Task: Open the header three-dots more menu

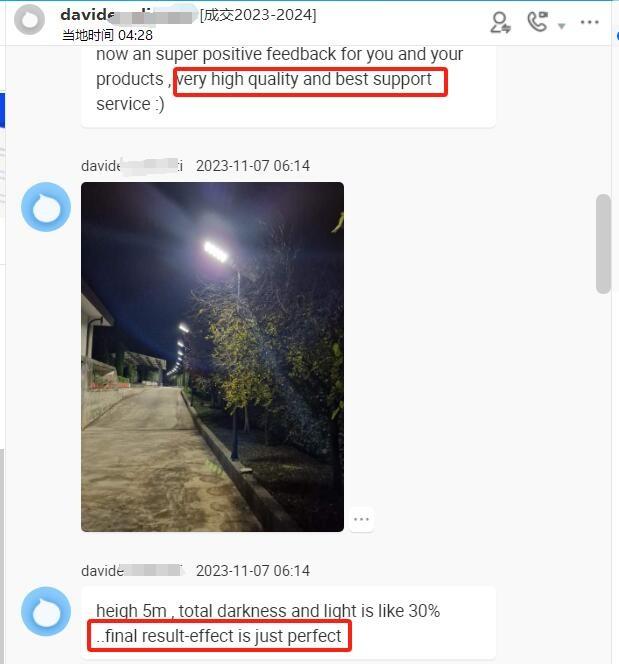Action: [589, 22]
